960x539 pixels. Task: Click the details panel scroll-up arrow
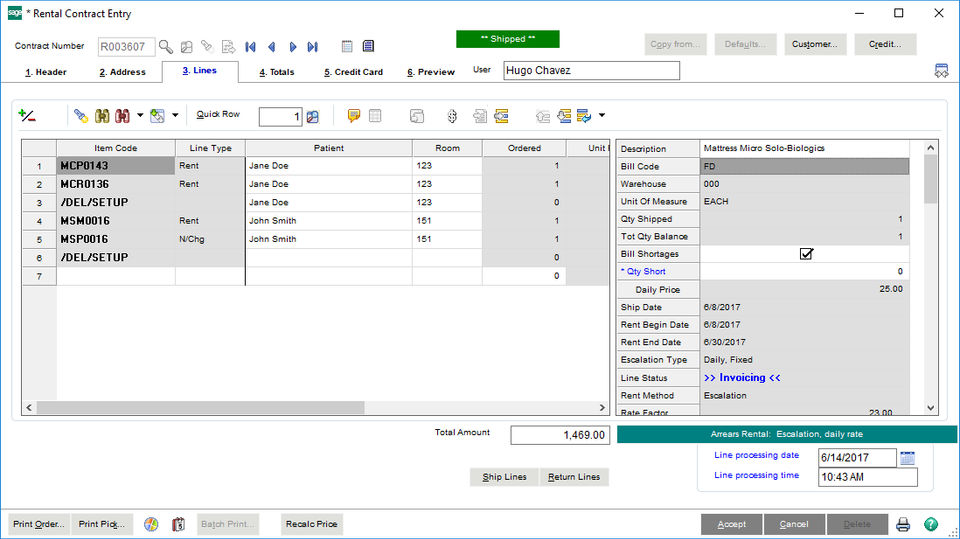click(x=931, y=148)
